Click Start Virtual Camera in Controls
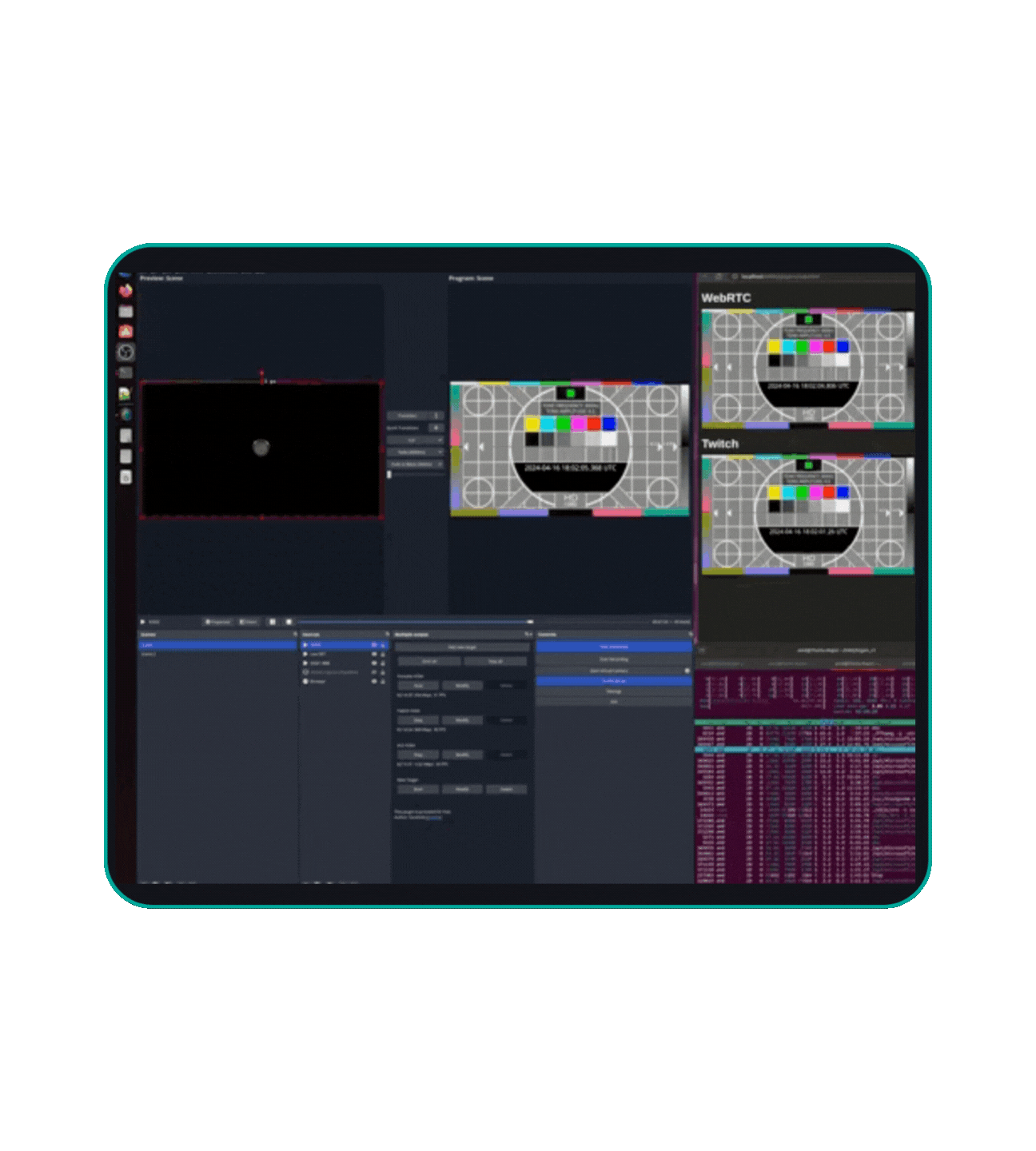 (609, 670)
